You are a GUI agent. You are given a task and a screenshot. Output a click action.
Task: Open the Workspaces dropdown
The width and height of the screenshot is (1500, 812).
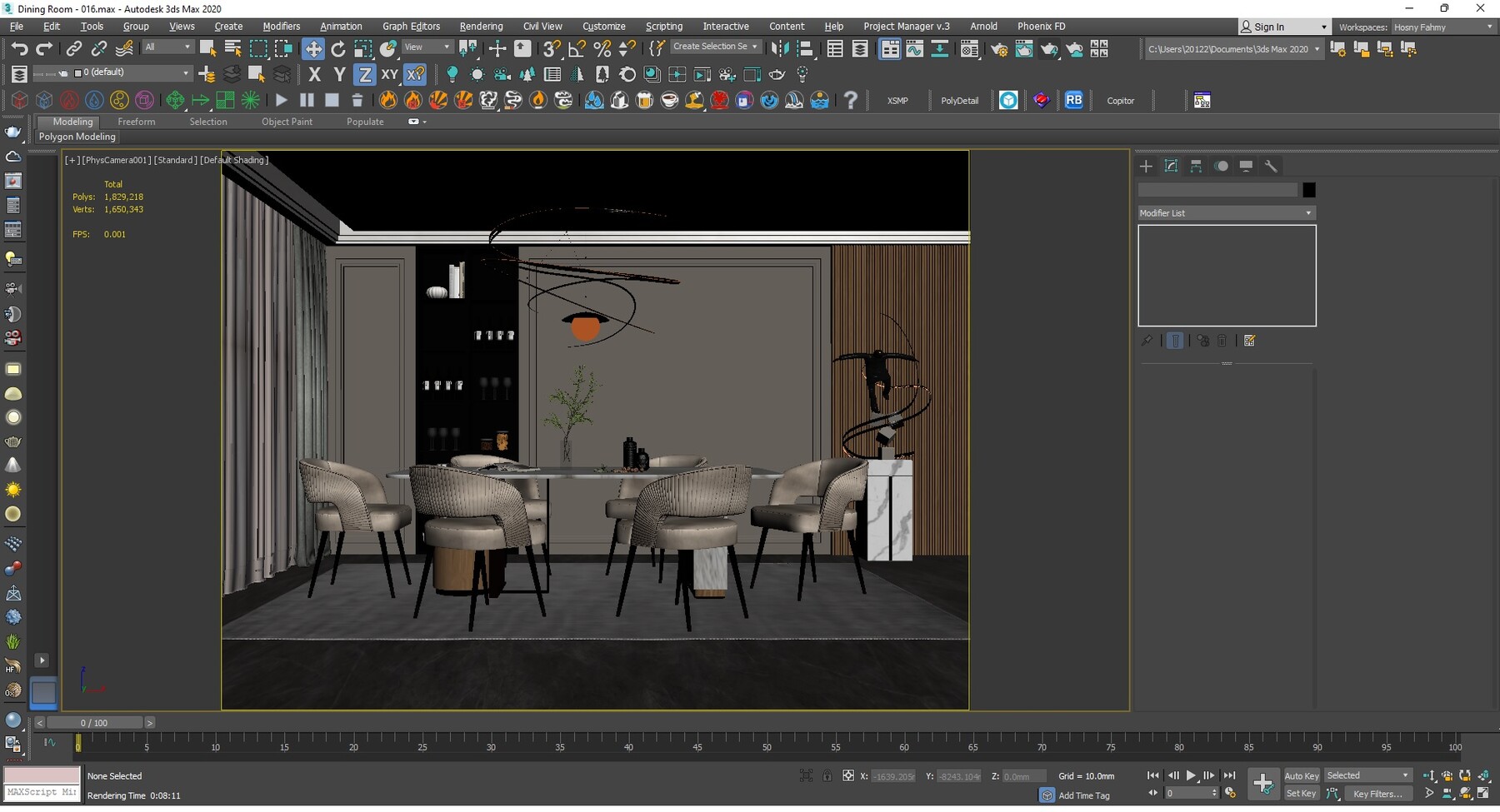pos(1443,27)
